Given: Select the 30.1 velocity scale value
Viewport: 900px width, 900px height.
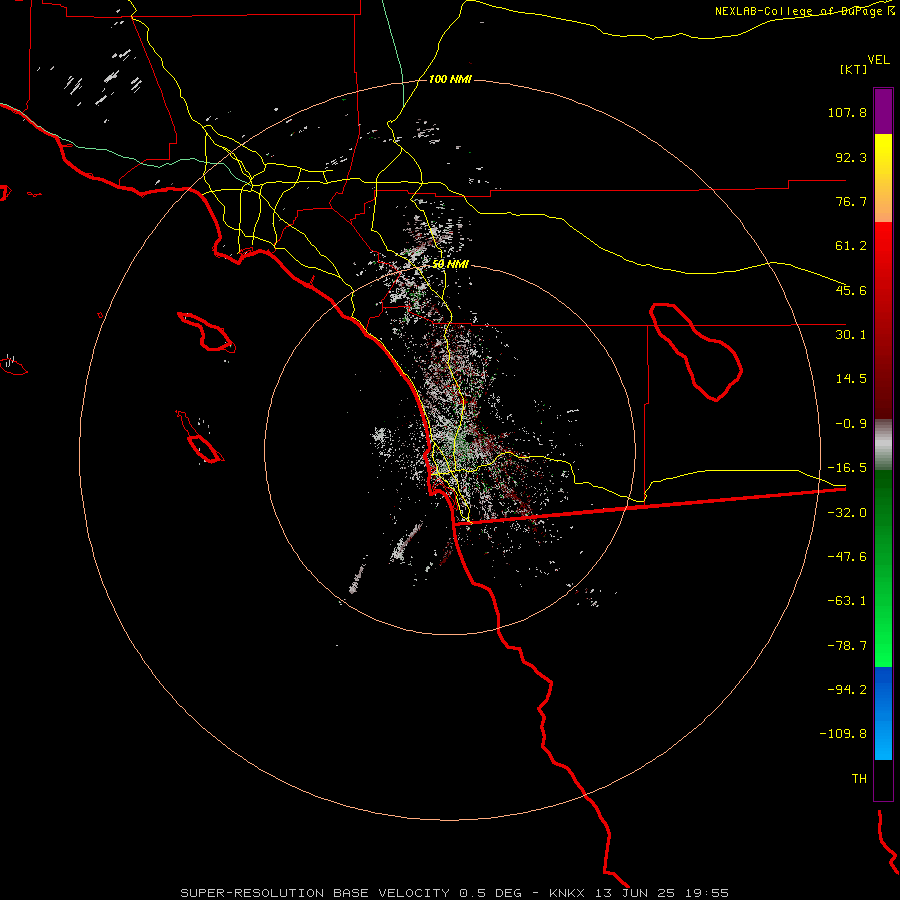Looking at the screenshot, I should click(851, 335).
